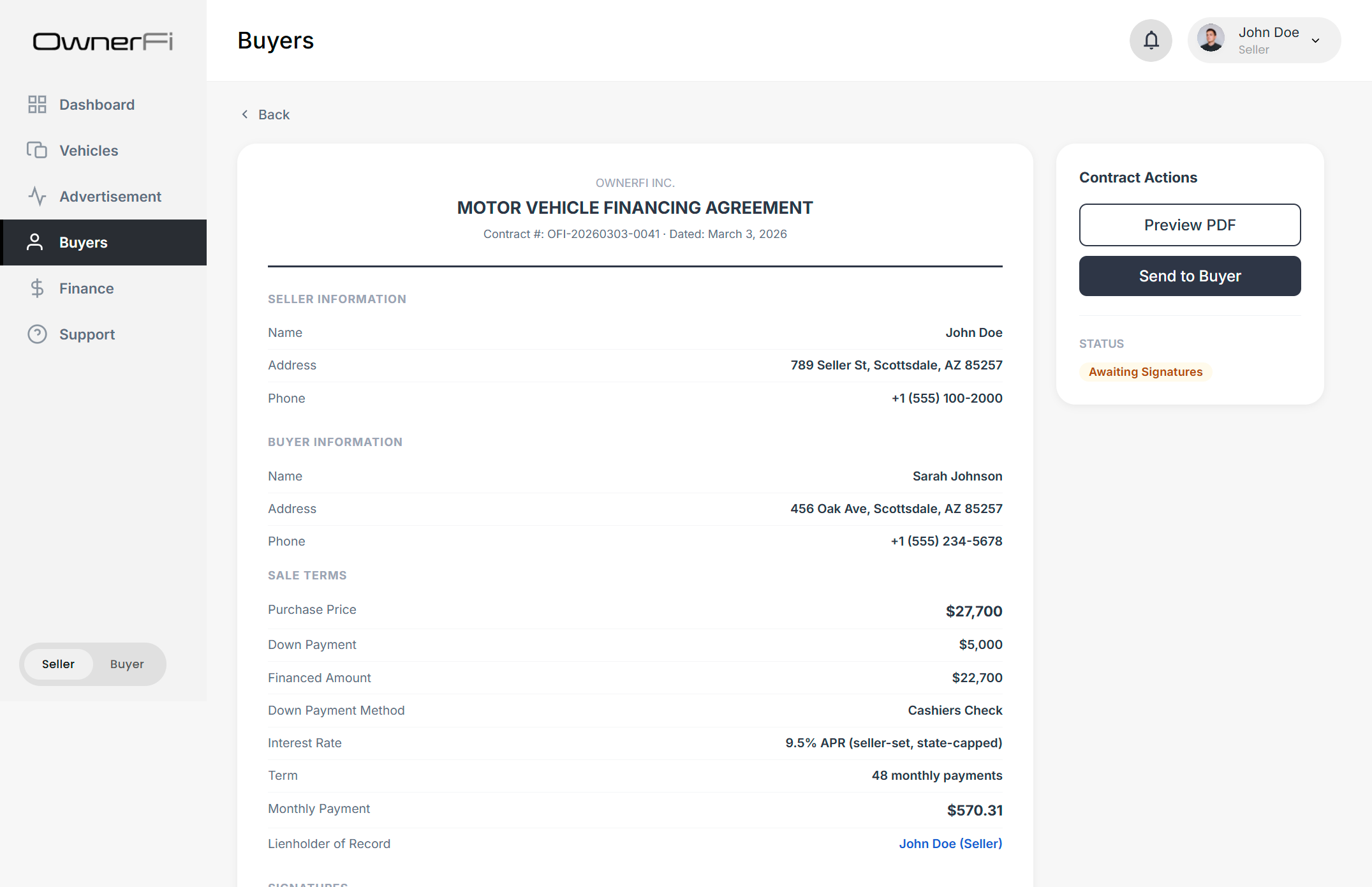The height and width of the screenshot is (887, 1372).
Task: Select Buyers in the sidebar
Action: click(x=103, y=242)
